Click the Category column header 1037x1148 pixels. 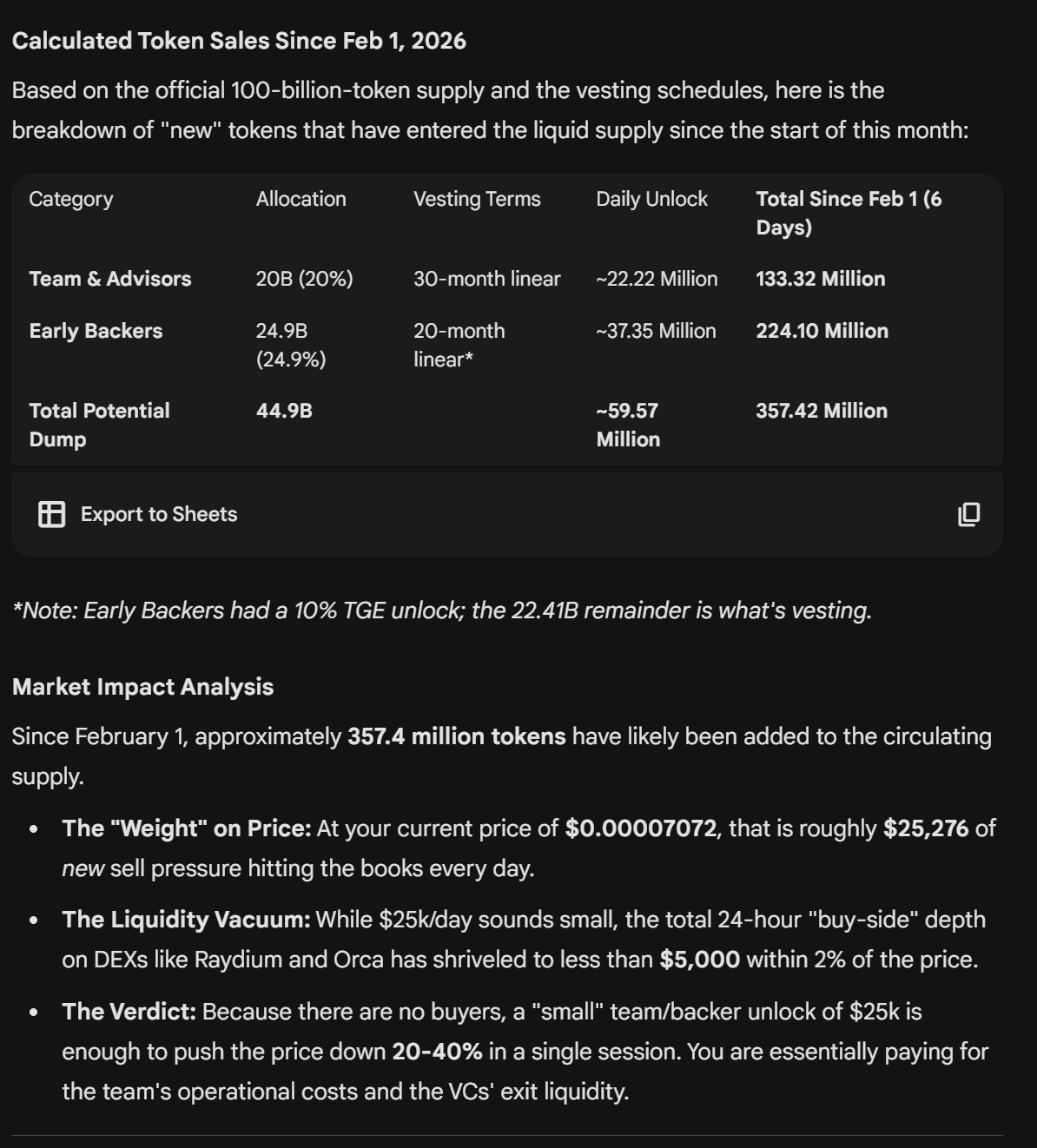pos(71,199)
